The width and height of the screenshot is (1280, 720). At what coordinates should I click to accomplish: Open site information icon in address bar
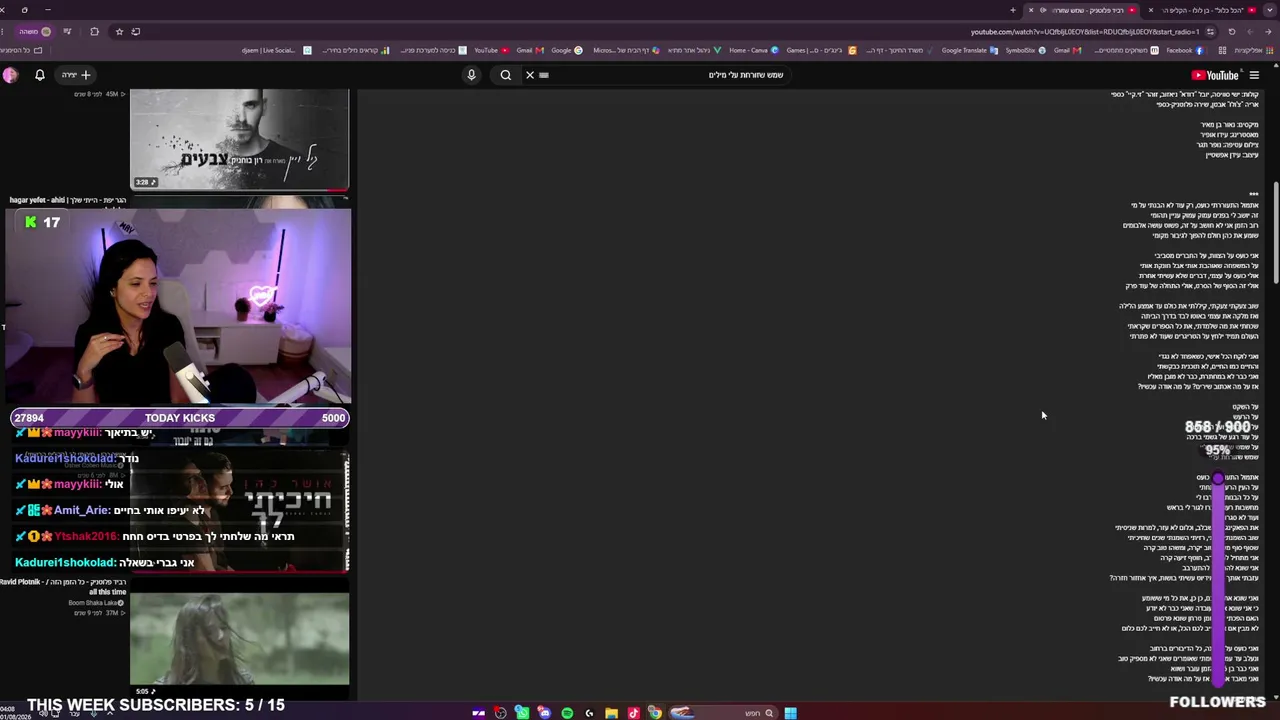coord(1210,31)
